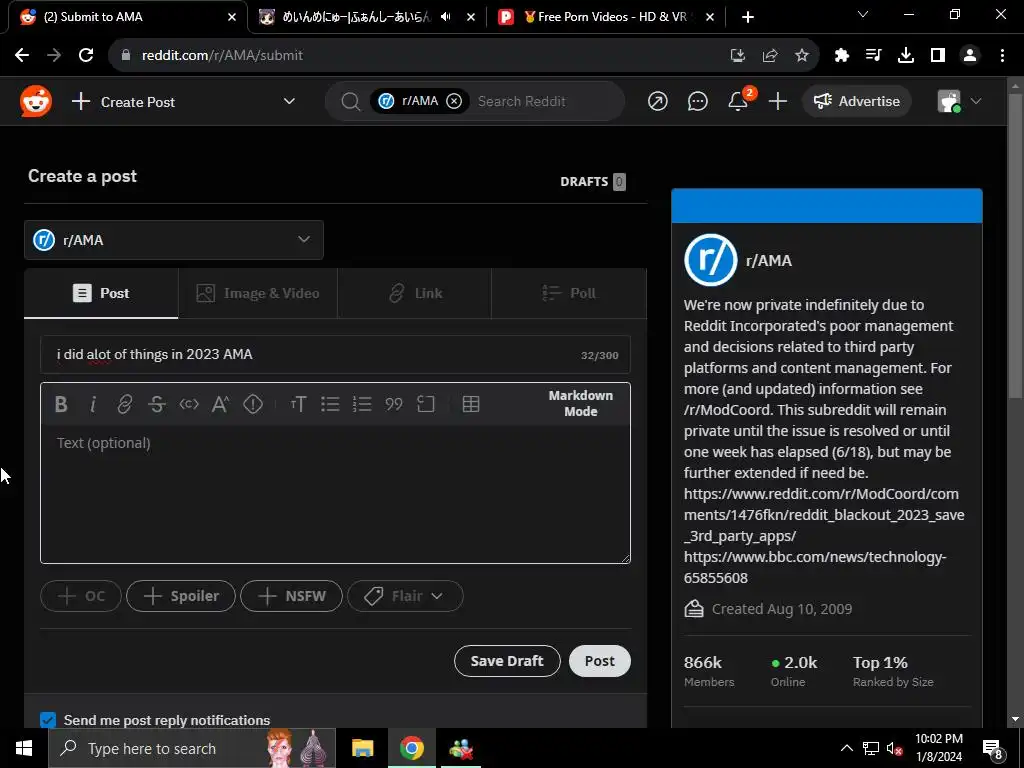This screenshot has height=768, width=1024.
Task: Bookmark this page with the star icon
Action: [802, 56]
